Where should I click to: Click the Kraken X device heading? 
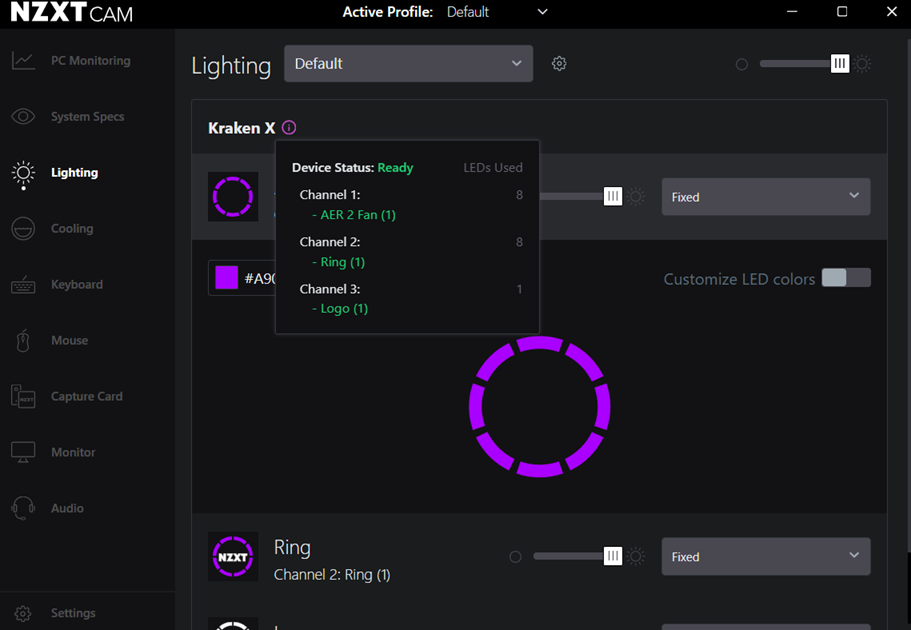tap(242, 128)
